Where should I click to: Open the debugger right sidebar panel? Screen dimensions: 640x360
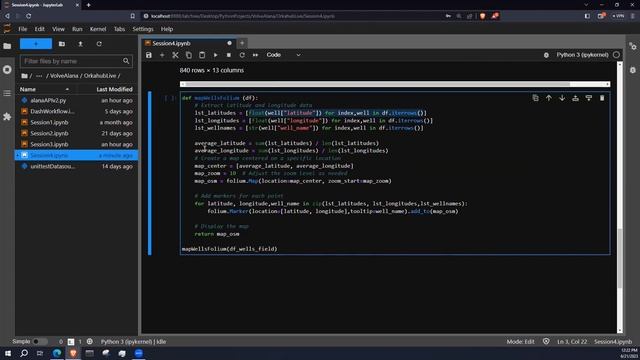coord(633,70)
